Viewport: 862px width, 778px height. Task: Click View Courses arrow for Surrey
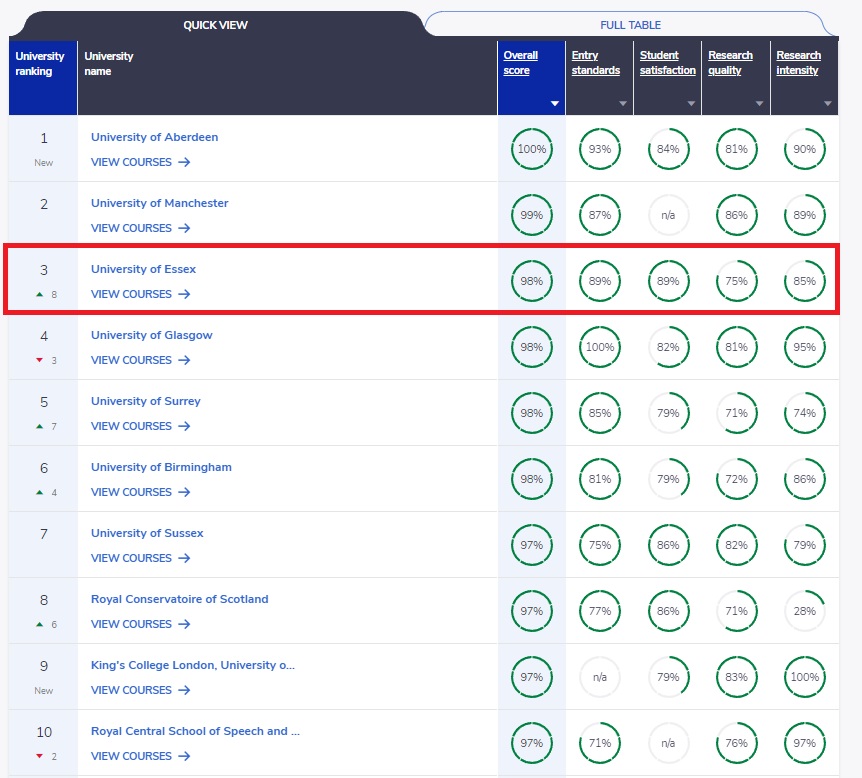point(184,426)
